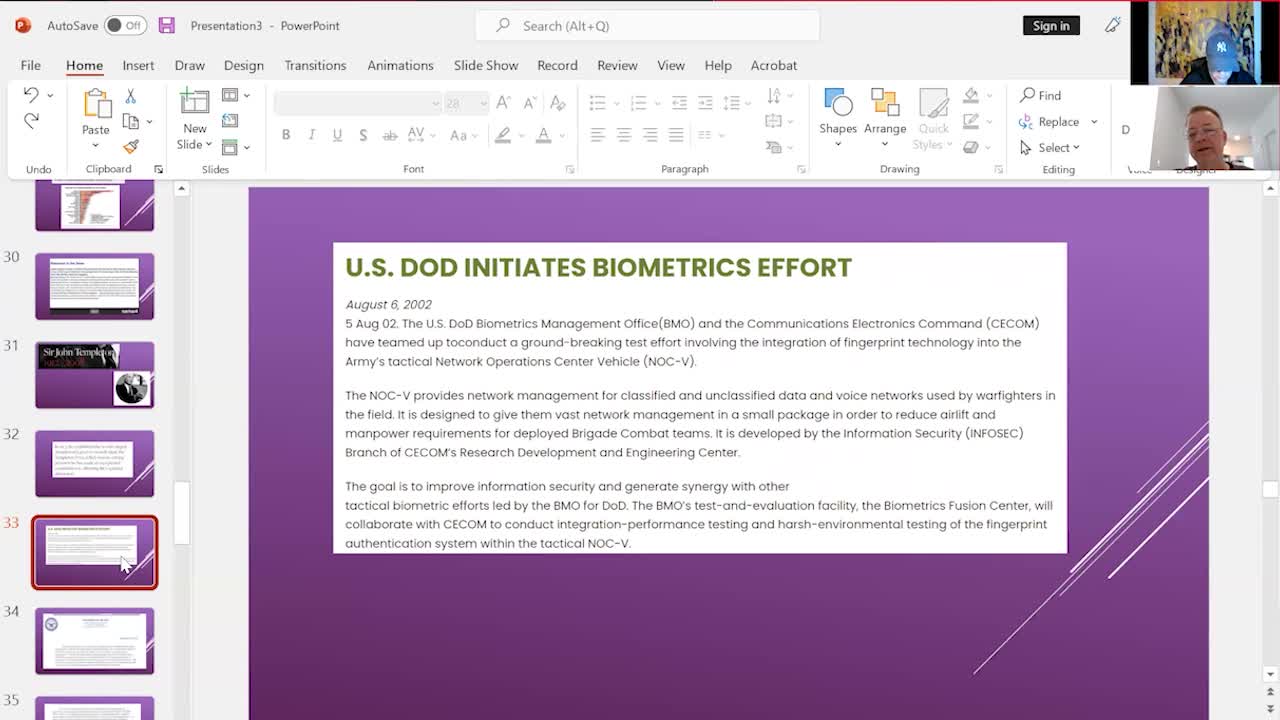This screenshot has width=1280, height=720.
Task: Open the Transitions tab
Action: tap(315, 65)
